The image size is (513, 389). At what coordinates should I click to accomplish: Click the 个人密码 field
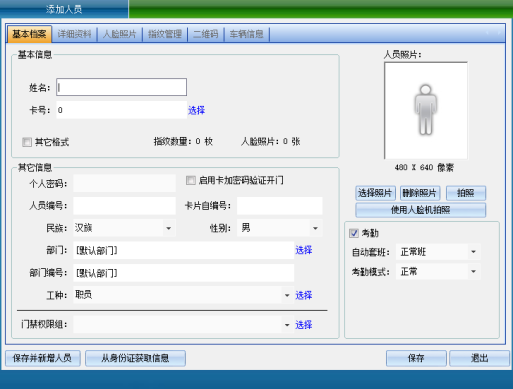[x=124, y=183]
